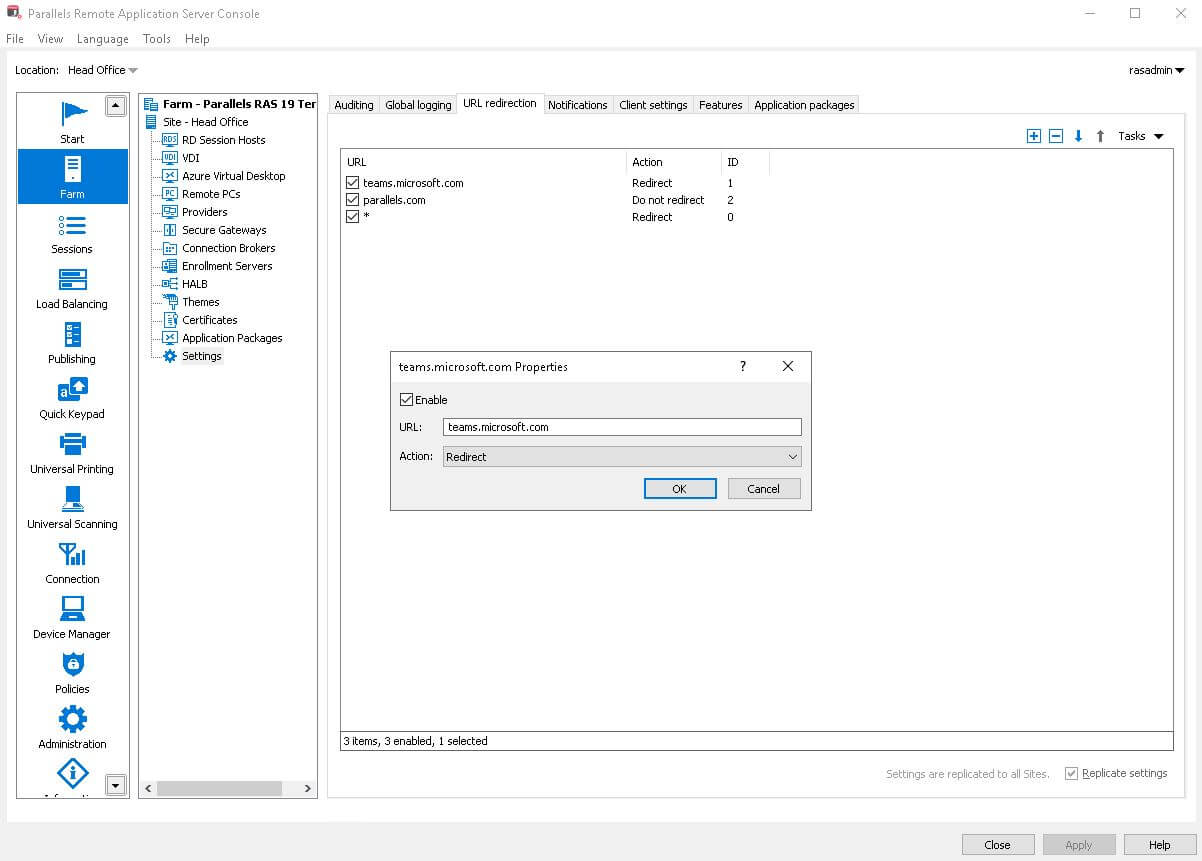Switch to the Global logging tab
1202x861 pixels.
[x=418, y=105]
